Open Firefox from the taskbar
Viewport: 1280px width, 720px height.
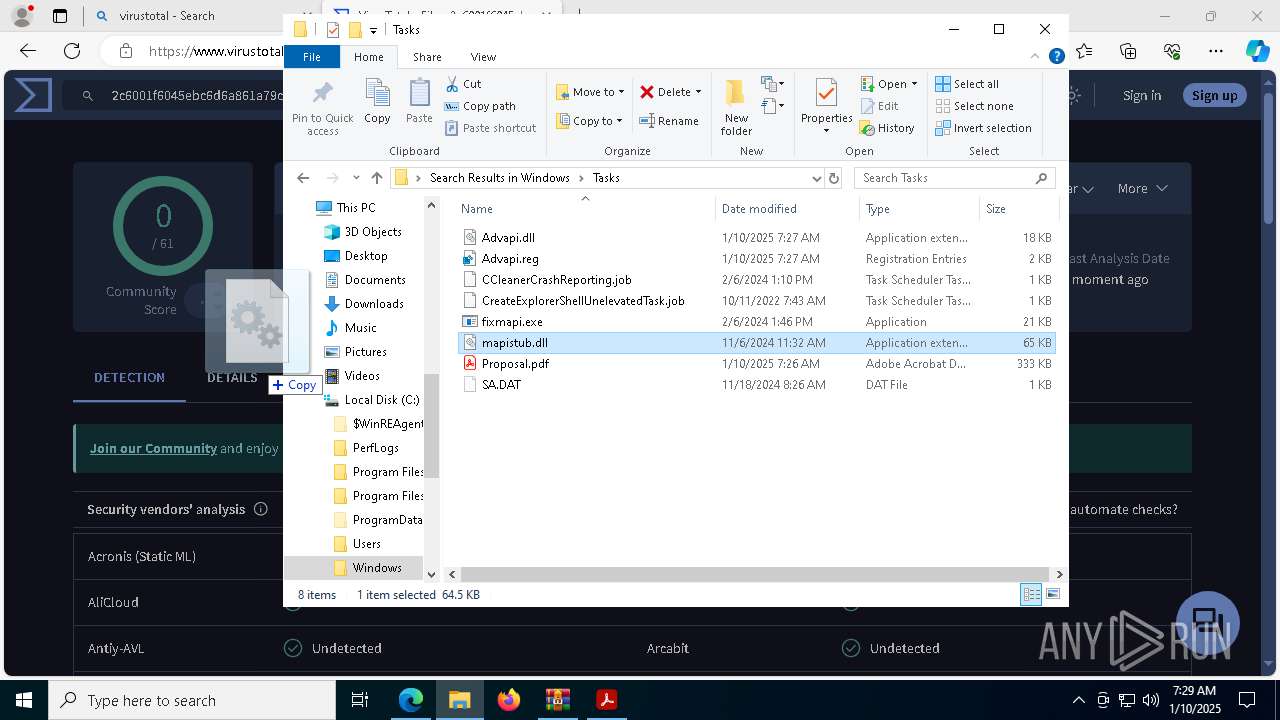click(x=509, y=700)
